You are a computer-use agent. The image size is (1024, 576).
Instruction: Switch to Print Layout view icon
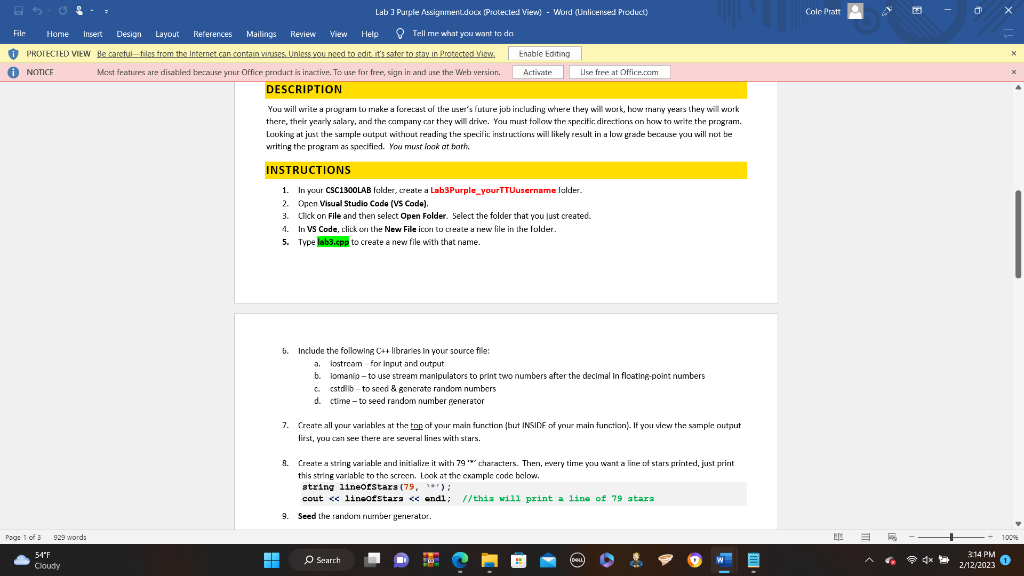coord(865,537)
